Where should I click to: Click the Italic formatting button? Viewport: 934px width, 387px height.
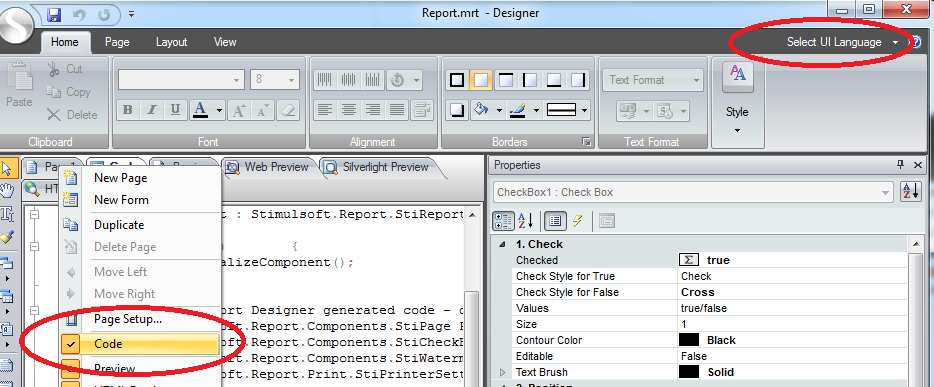pos(151,110)
